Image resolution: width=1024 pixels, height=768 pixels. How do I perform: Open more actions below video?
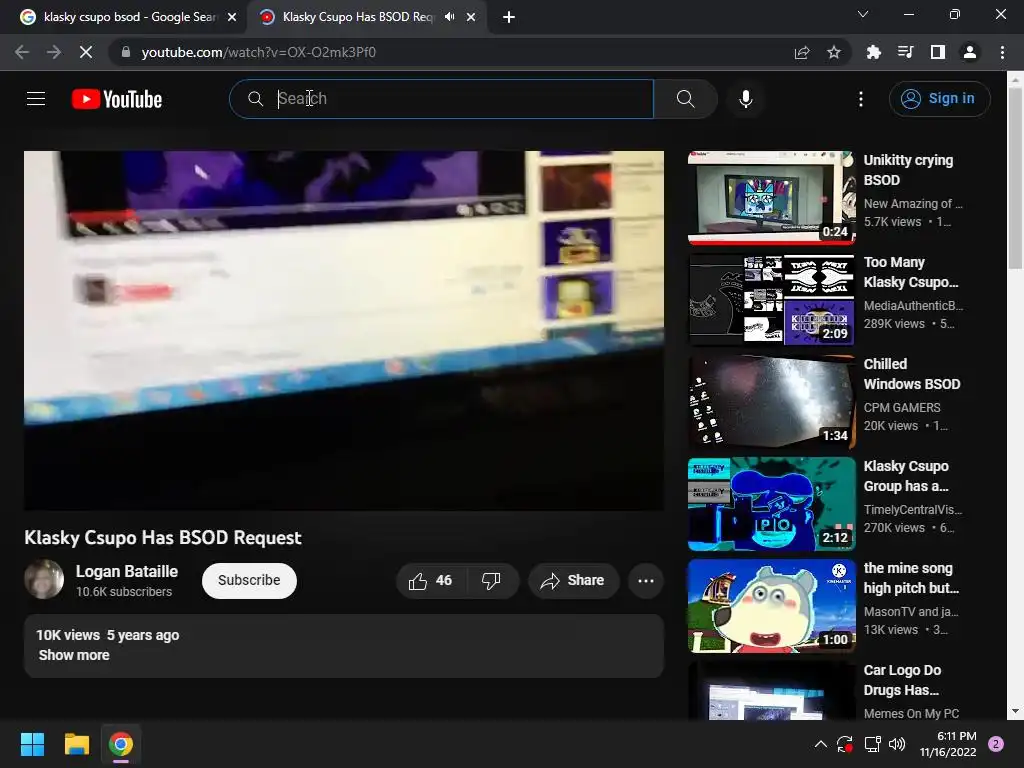coord(646,581)
